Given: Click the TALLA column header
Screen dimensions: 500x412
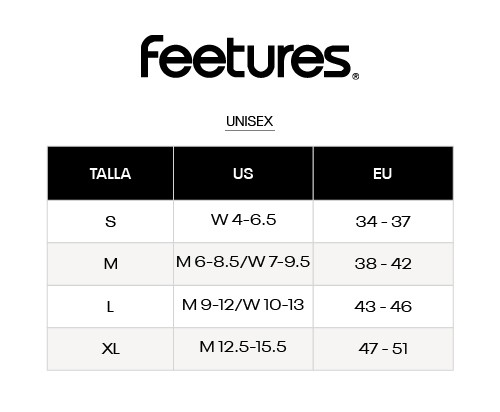Looking at the screenshot, I should point(110,173).
